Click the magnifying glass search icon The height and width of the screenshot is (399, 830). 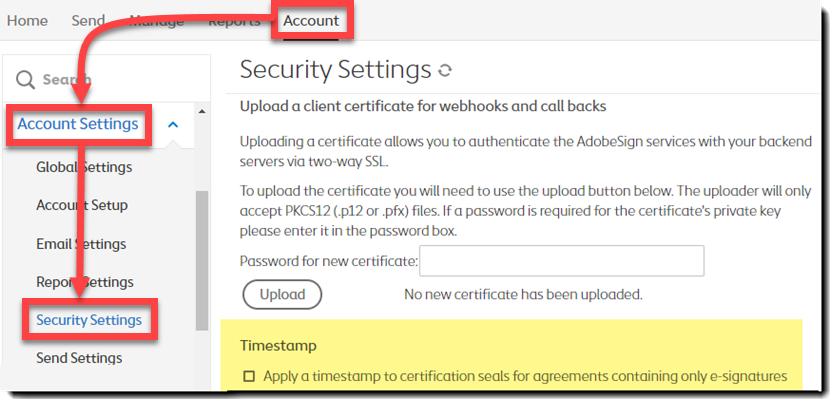(25, 80)
